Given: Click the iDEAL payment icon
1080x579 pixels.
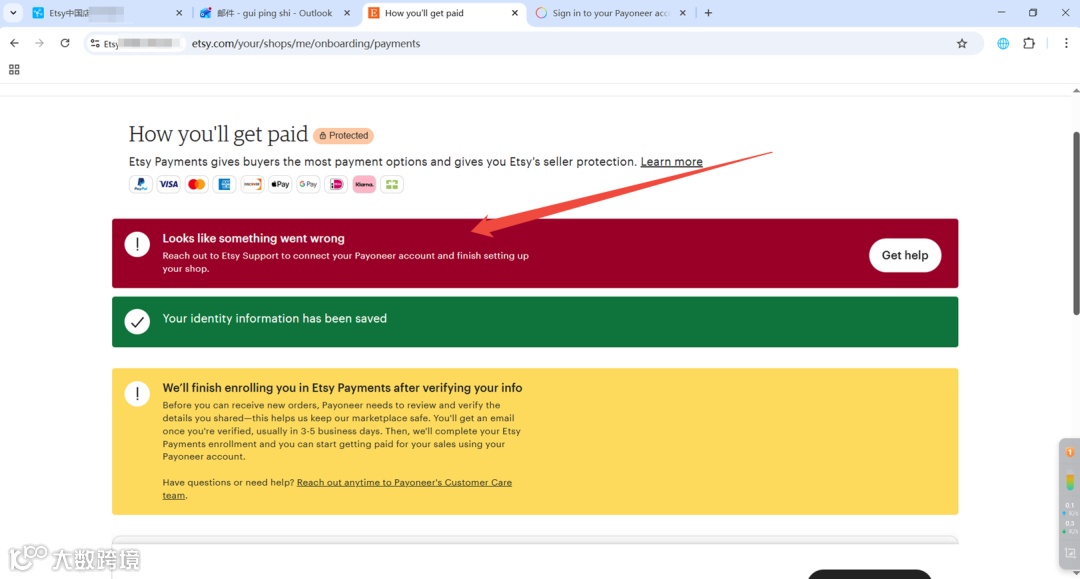Looking at the screenshot, I should [x=336, y=184].
